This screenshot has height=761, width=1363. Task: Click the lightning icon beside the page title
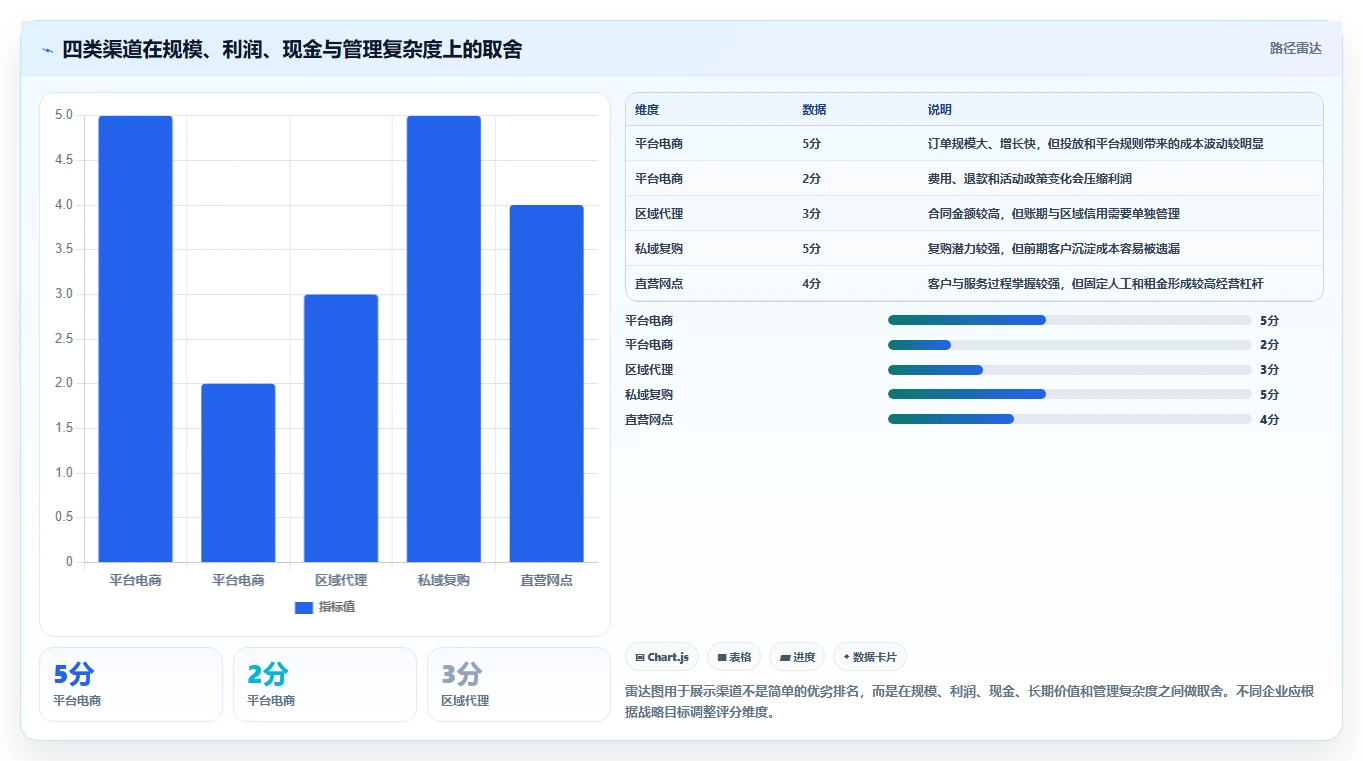click(x=48, y=49)
